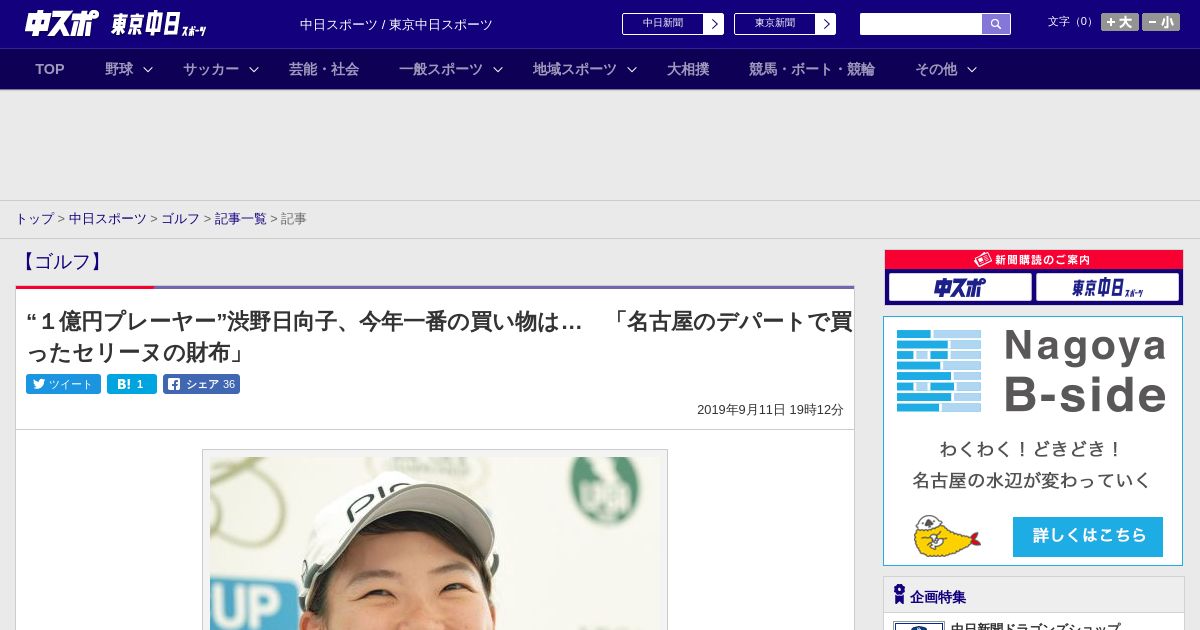Image resolution: width=1200 pixels, height=630 pixels.
Task: Click the article headline about 渋野日向子
Action: [439, 337]
